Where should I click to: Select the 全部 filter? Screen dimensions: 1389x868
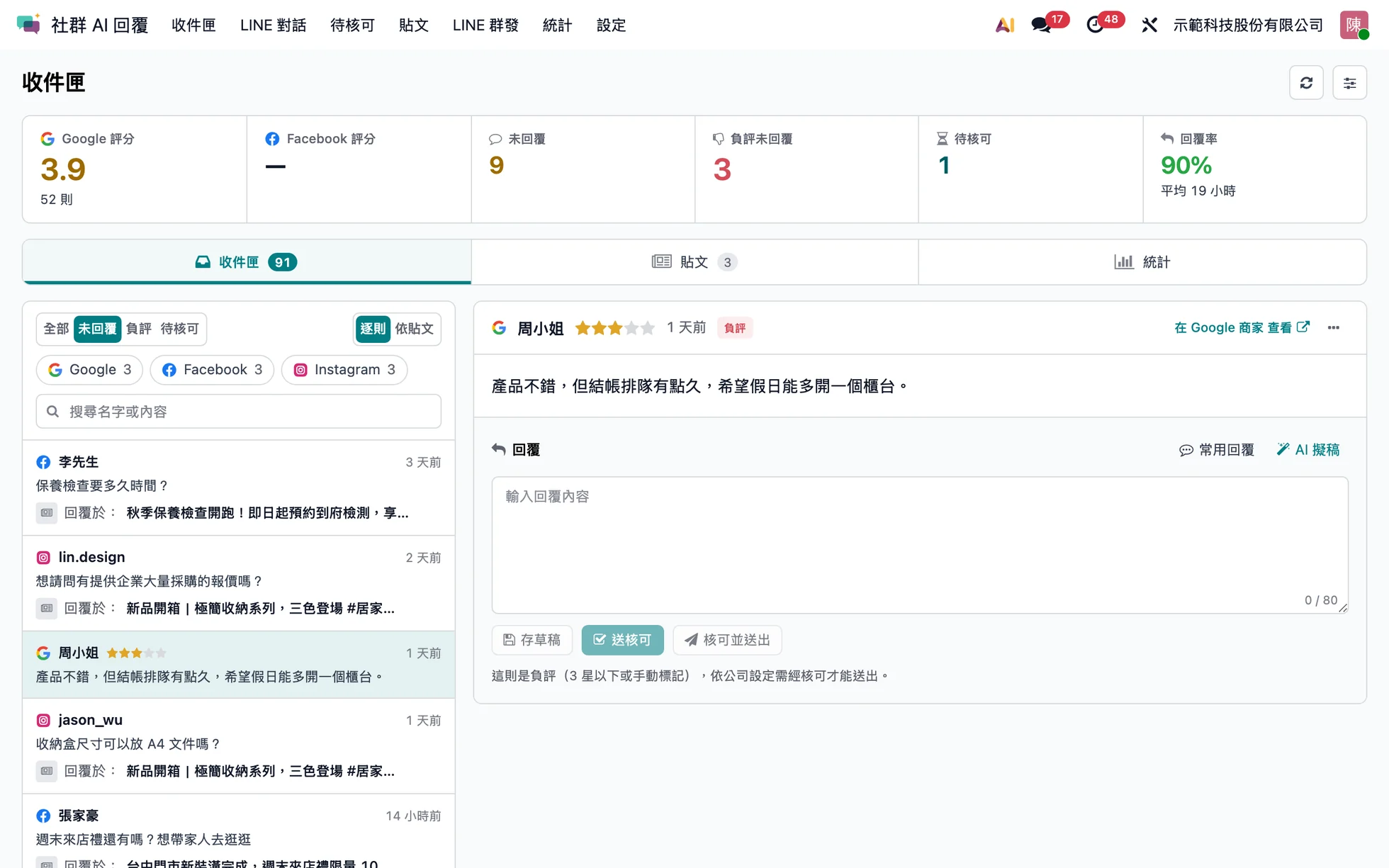[x=56, y=329]
